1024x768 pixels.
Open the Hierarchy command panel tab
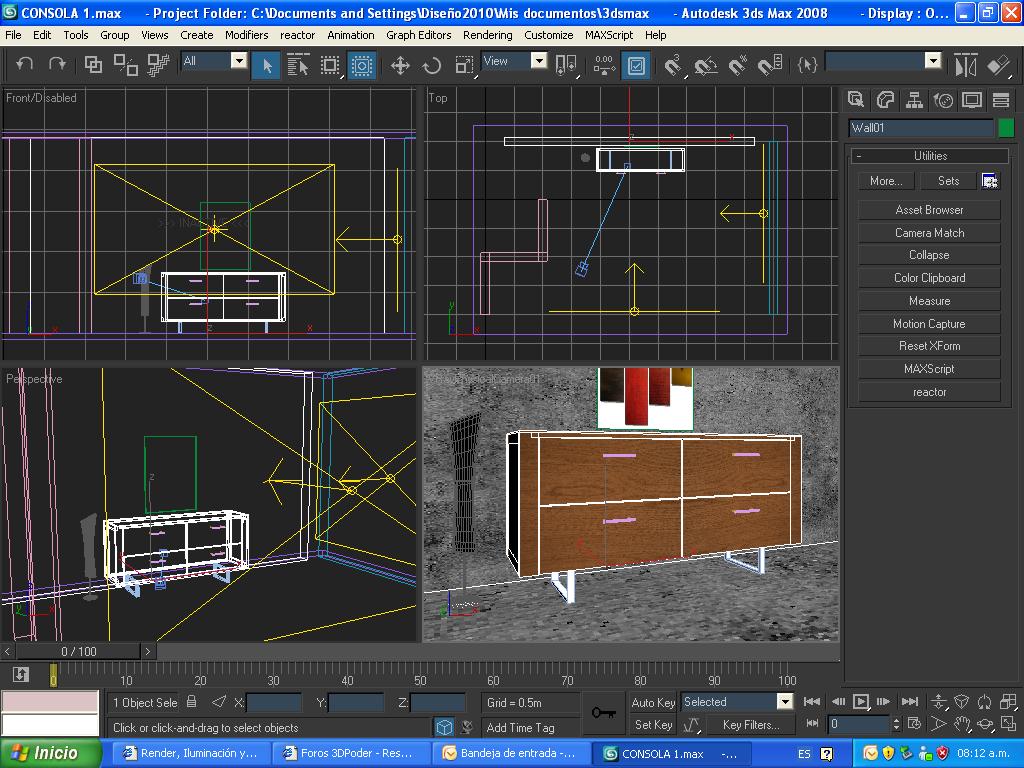(914, 100)
